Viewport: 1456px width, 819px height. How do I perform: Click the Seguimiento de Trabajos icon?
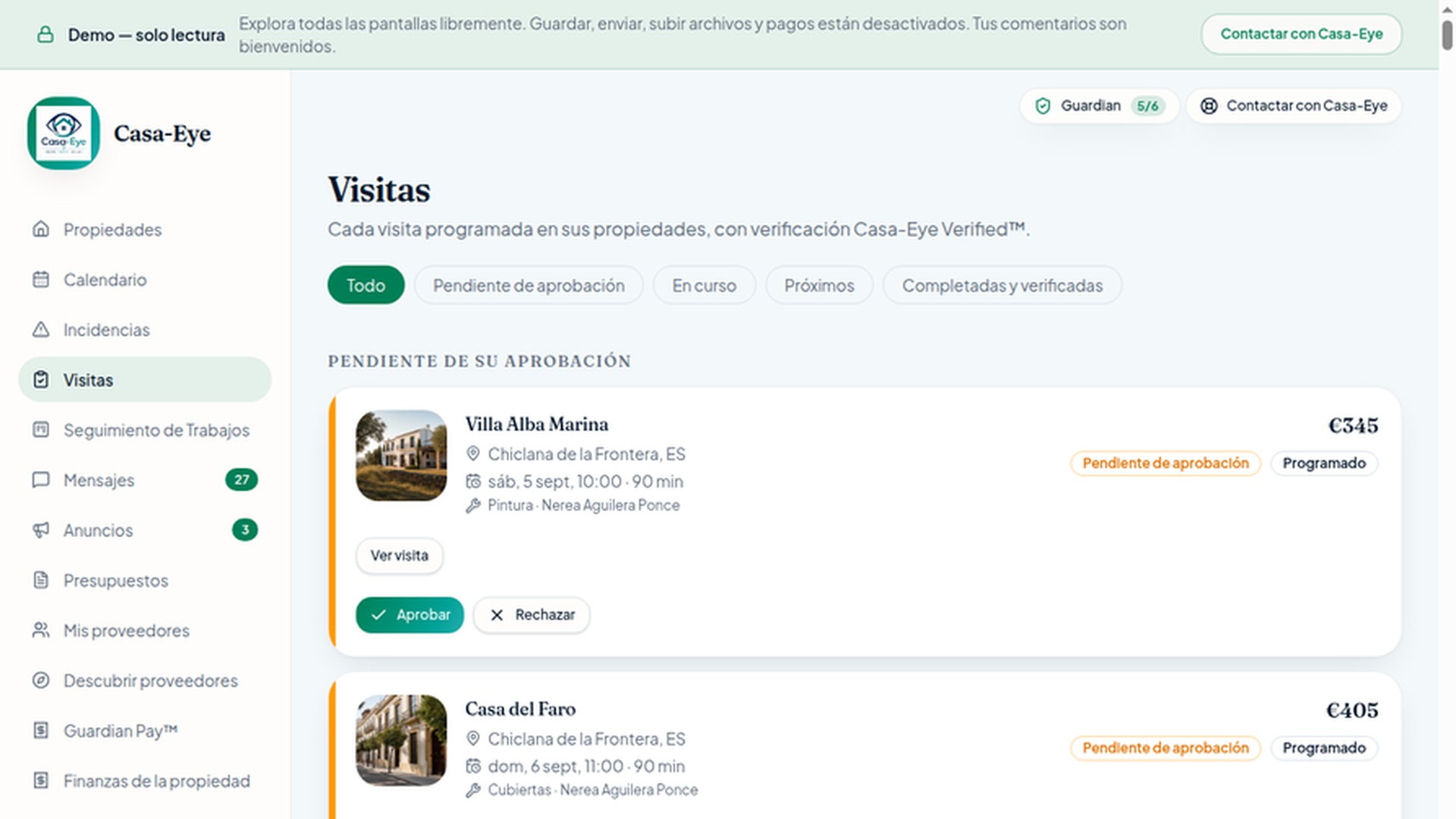coord(41,430)
